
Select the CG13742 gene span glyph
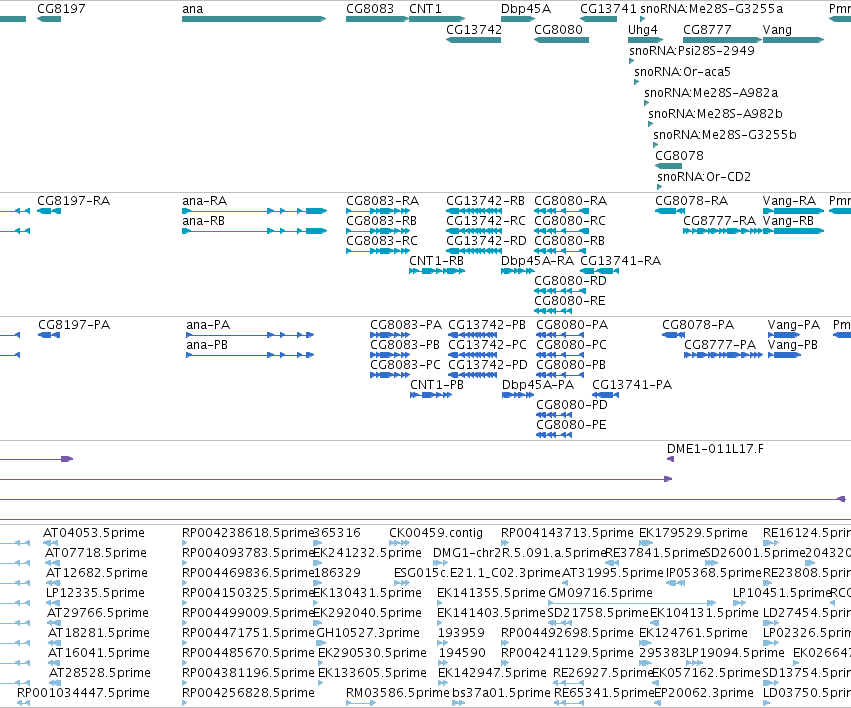[473, 40]
